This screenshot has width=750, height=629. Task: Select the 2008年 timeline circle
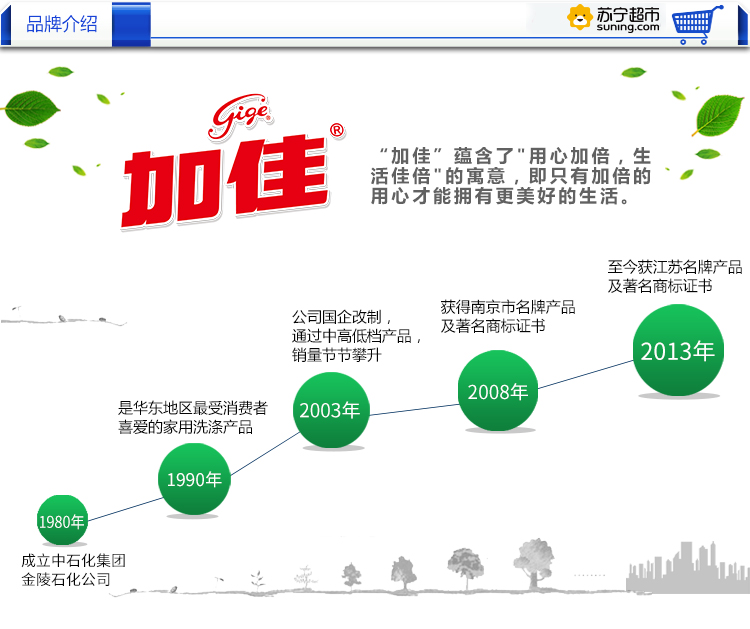[x=498, y=391]
